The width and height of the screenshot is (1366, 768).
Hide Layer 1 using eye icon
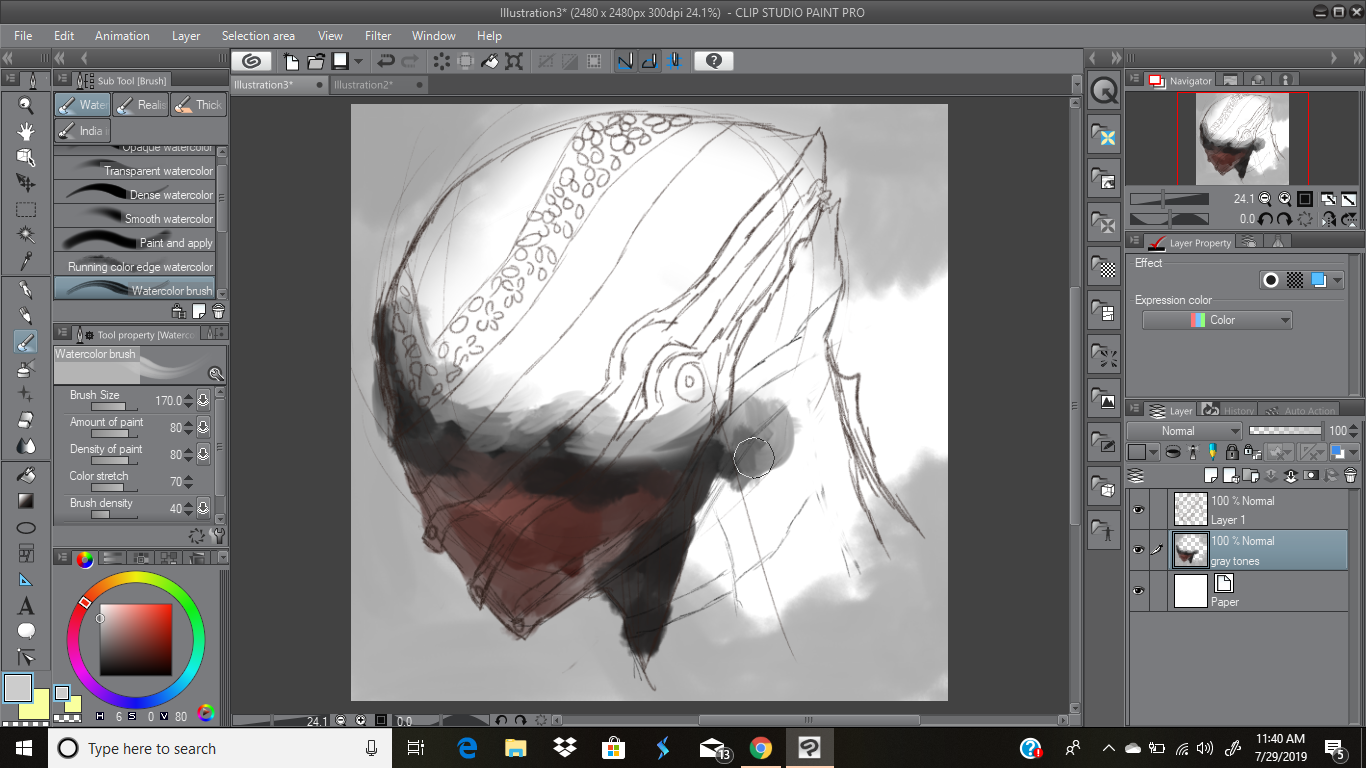(1138, 510)
